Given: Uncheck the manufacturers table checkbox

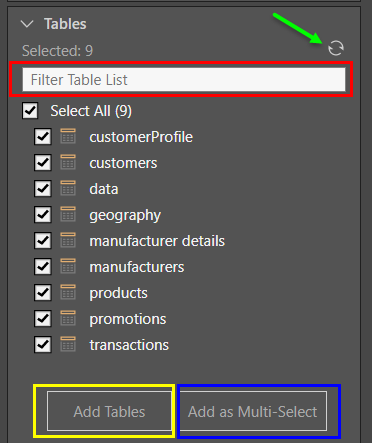Looking at the screenshot, I should tap(43, 266).
